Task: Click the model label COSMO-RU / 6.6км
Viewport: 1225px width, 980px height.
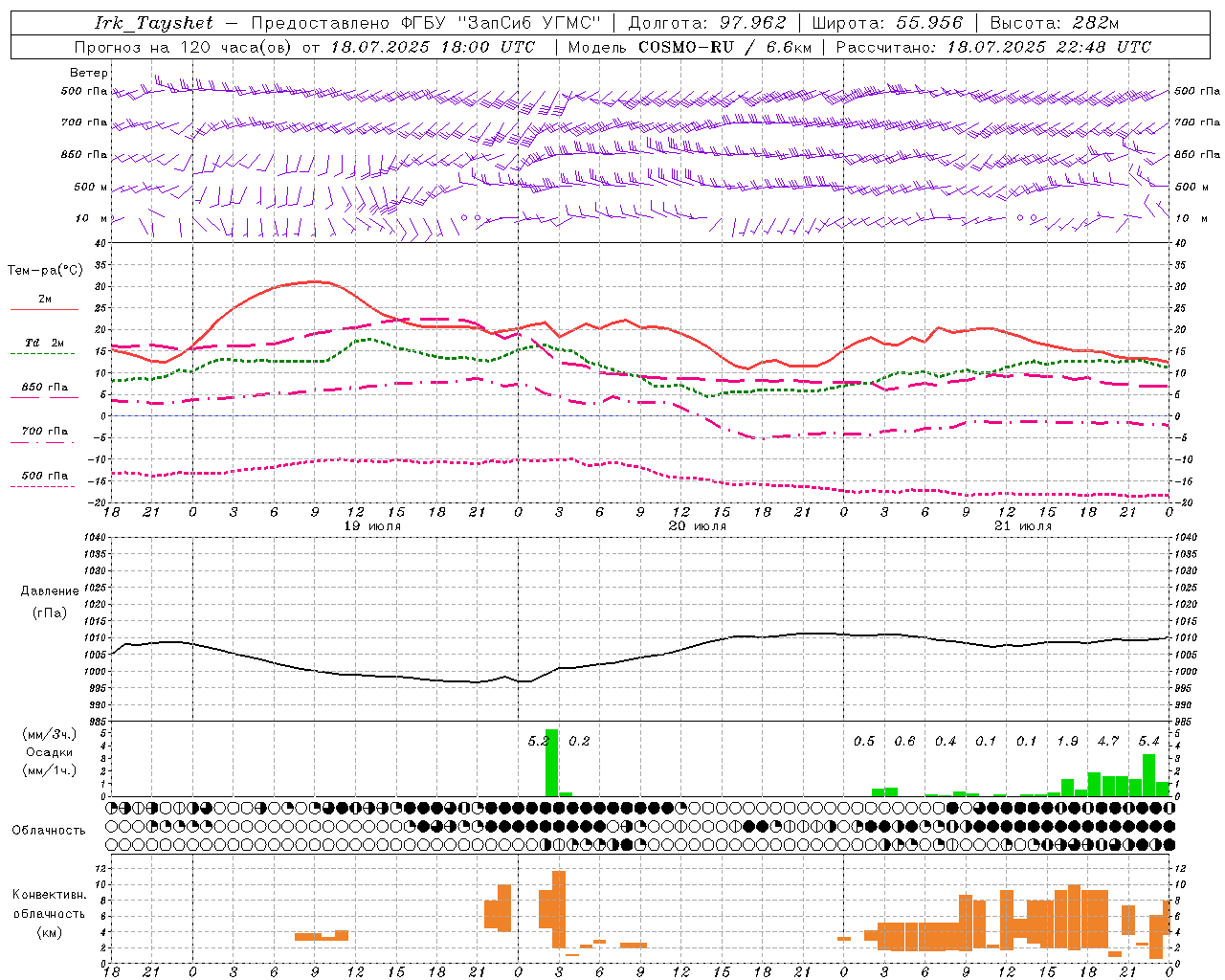Action: (724, 47)
